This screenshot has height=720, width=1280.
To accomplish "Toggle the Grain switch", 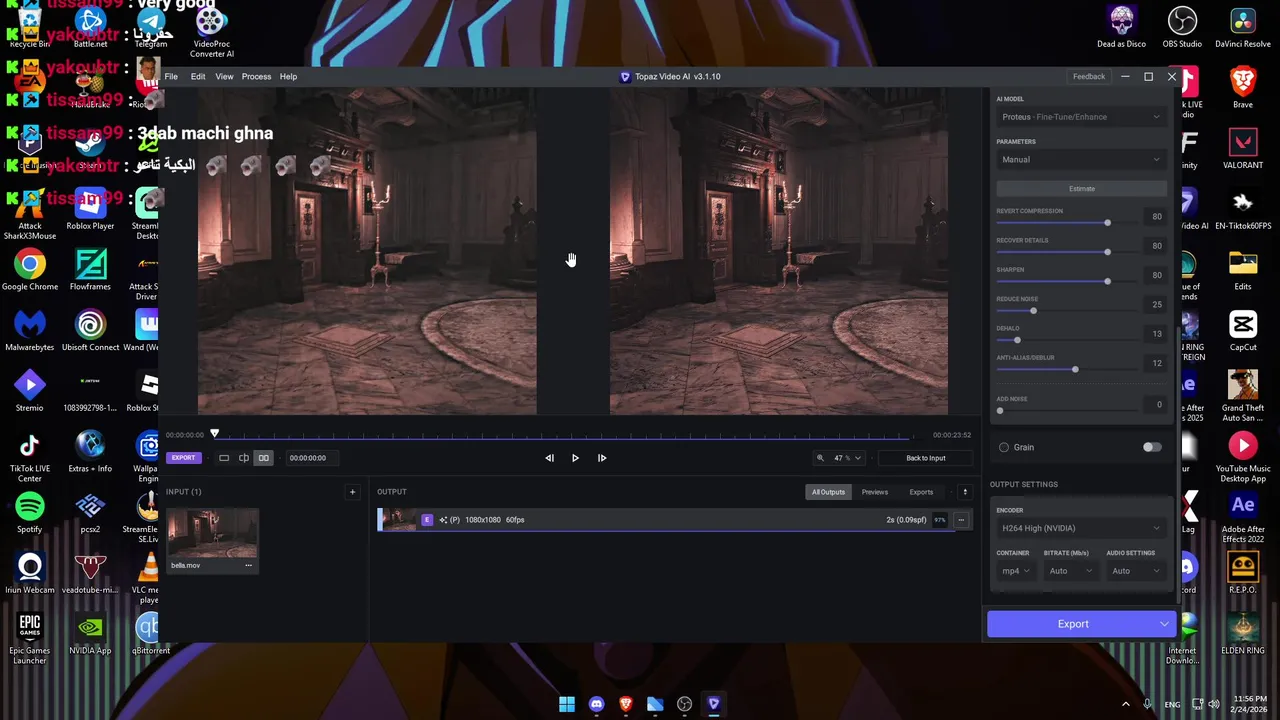I will 1152,447.
